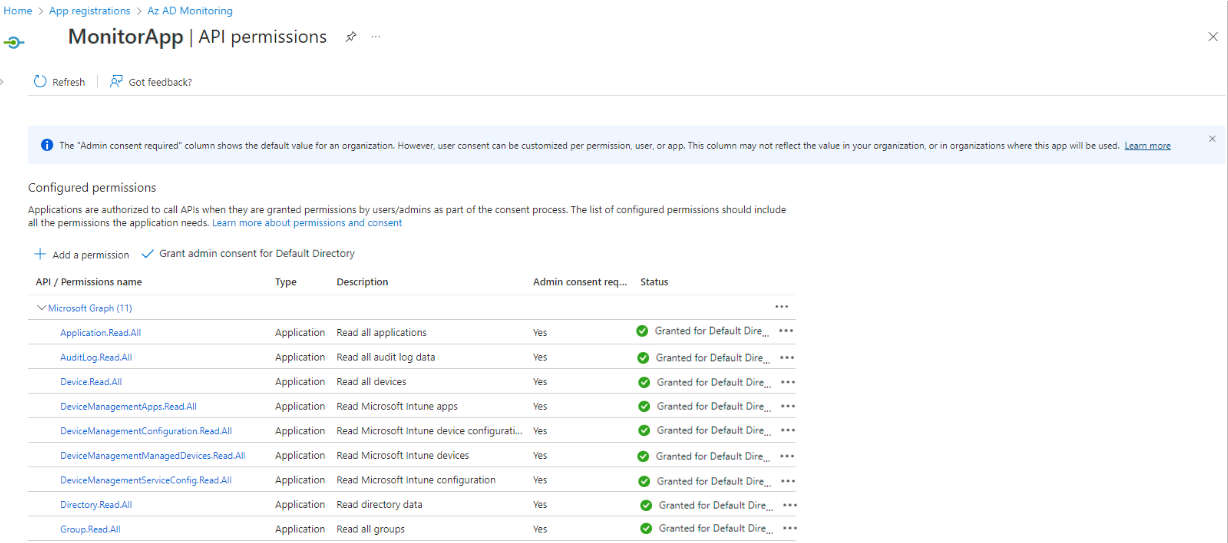1228x543 pixels.
Task: Open DeviceManagementConfiguration.Read.All permission
Action: pos(146,431)
